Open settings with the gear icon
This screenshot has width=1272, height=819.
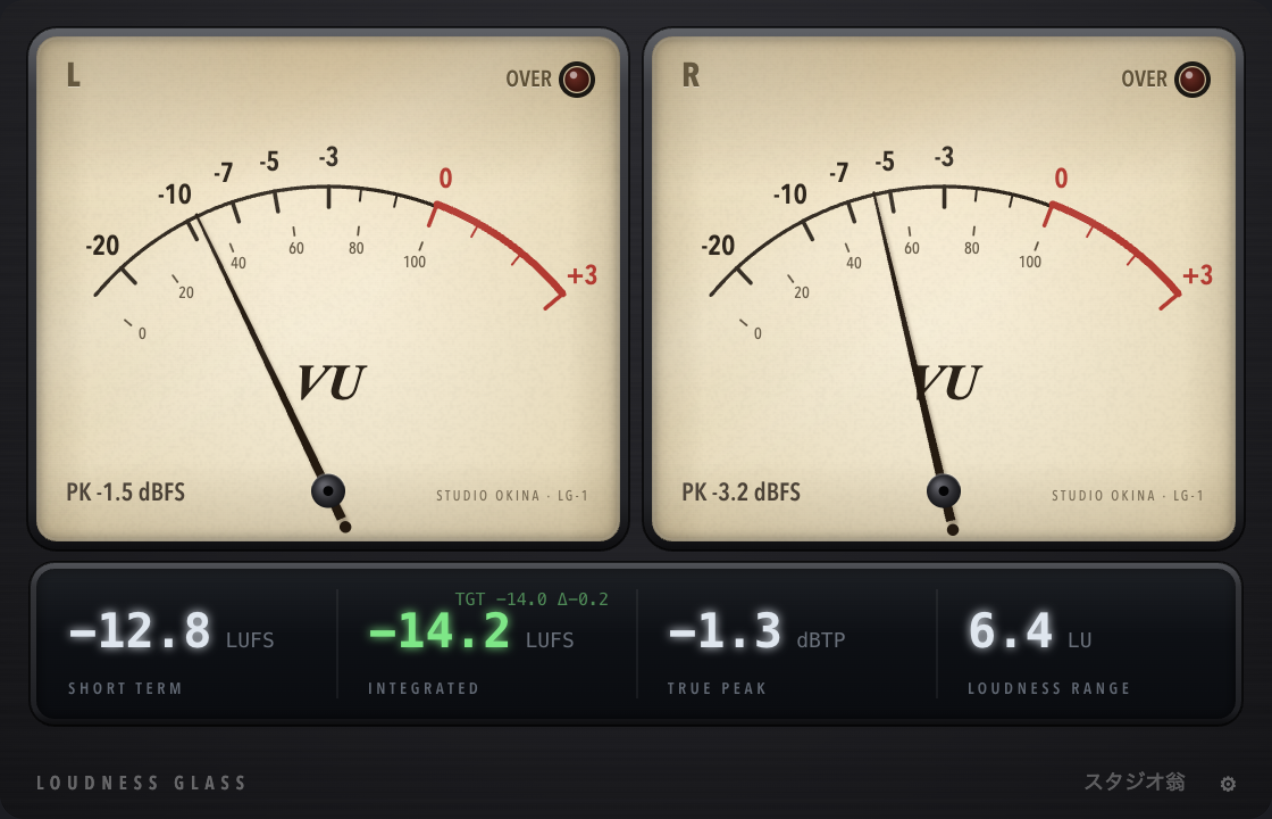(x=1228, y=784)
